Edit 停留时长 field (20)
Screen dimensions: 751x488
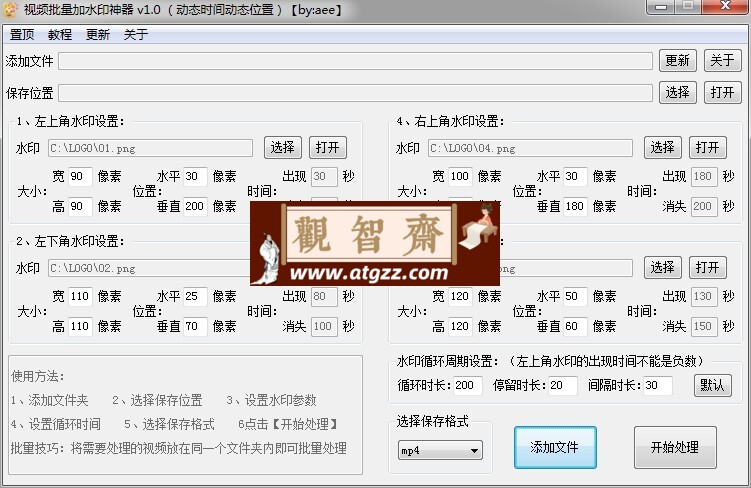(x=563, y=386)
